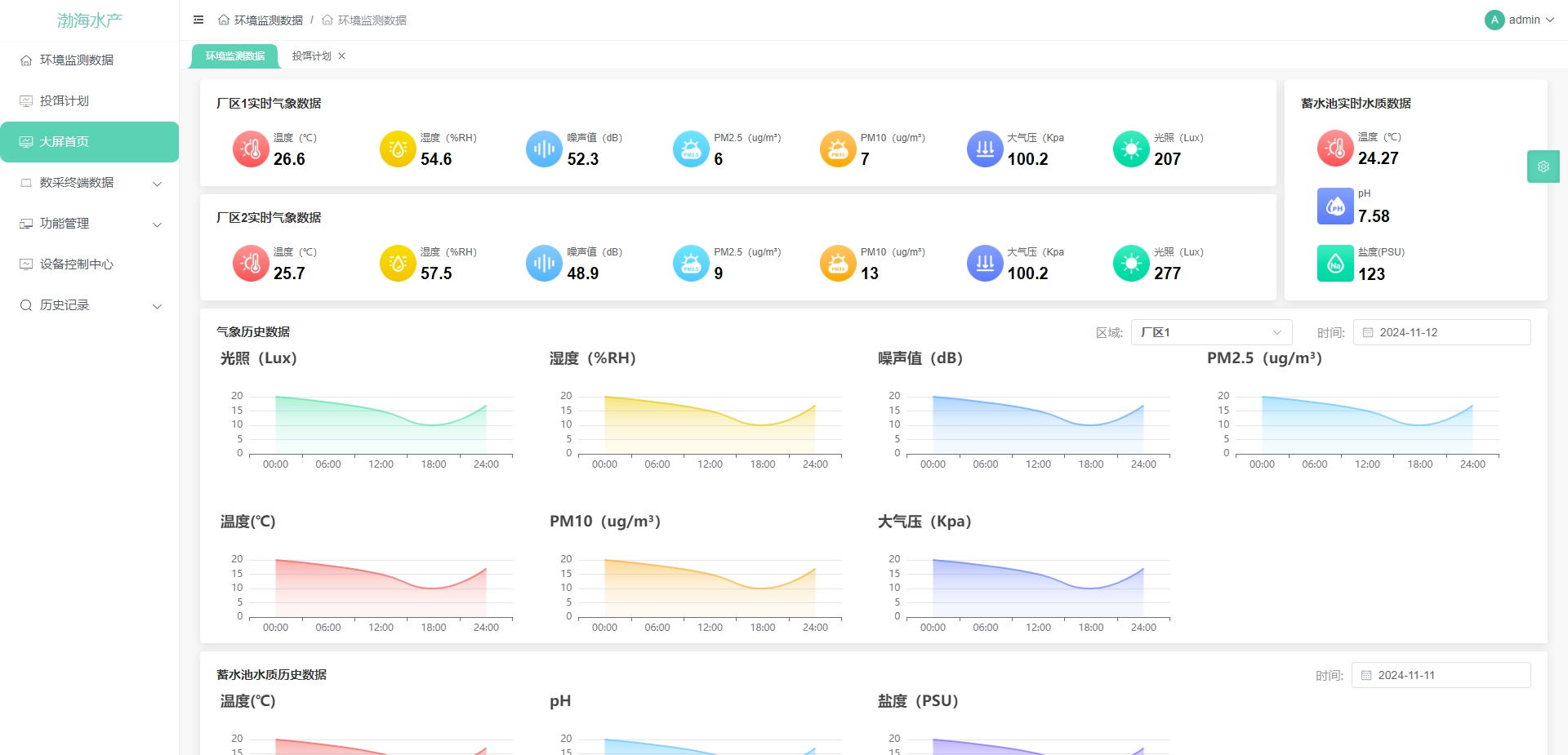Click the pH water droplet icon in 蓄水池 panel
Screen dimensions: 1568x755
[1336, 207]
